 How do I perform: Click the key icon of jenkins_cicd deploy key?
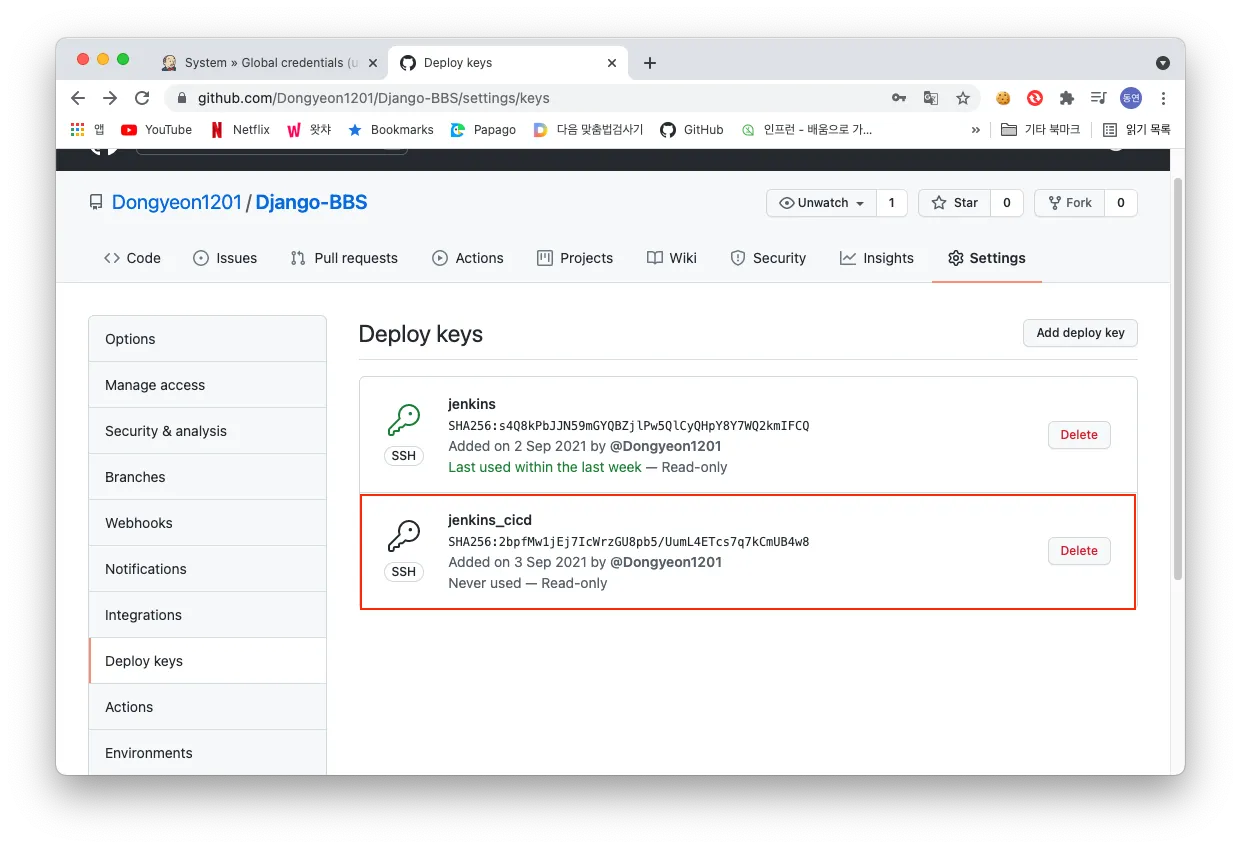click(x=404, y=536)
